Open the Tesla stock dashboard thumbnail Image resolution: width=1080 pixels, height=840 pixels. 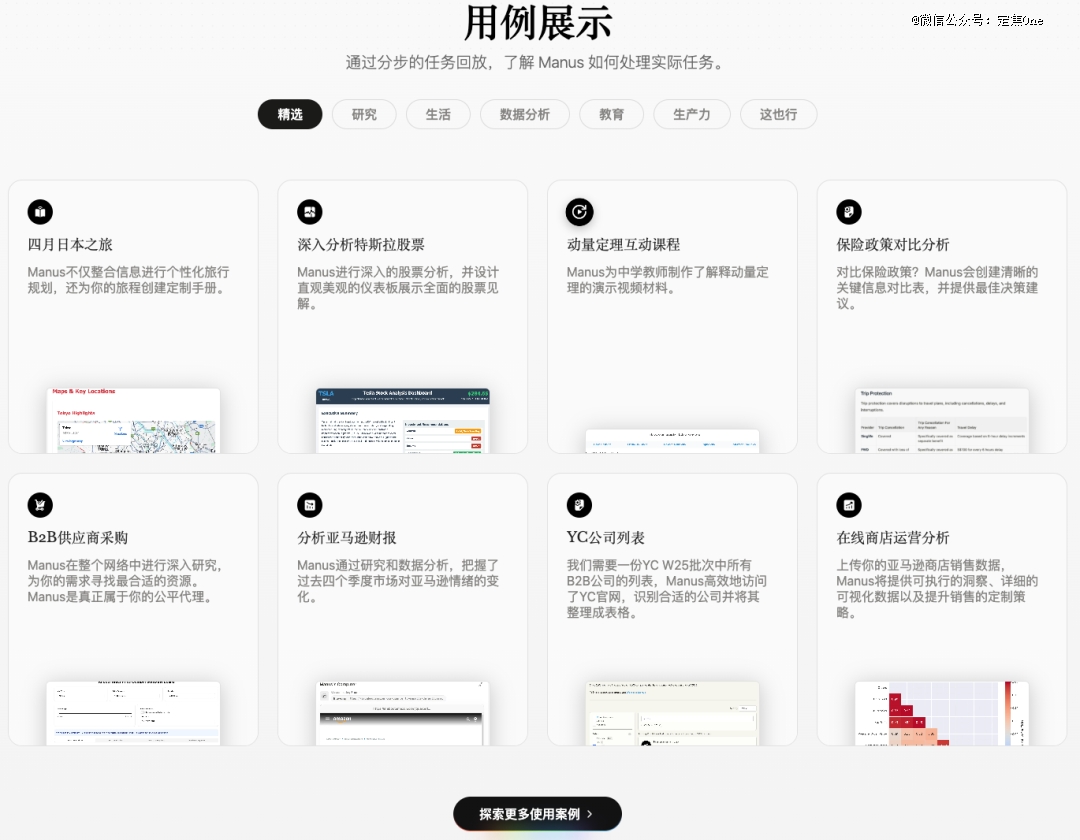click(403, 420)
